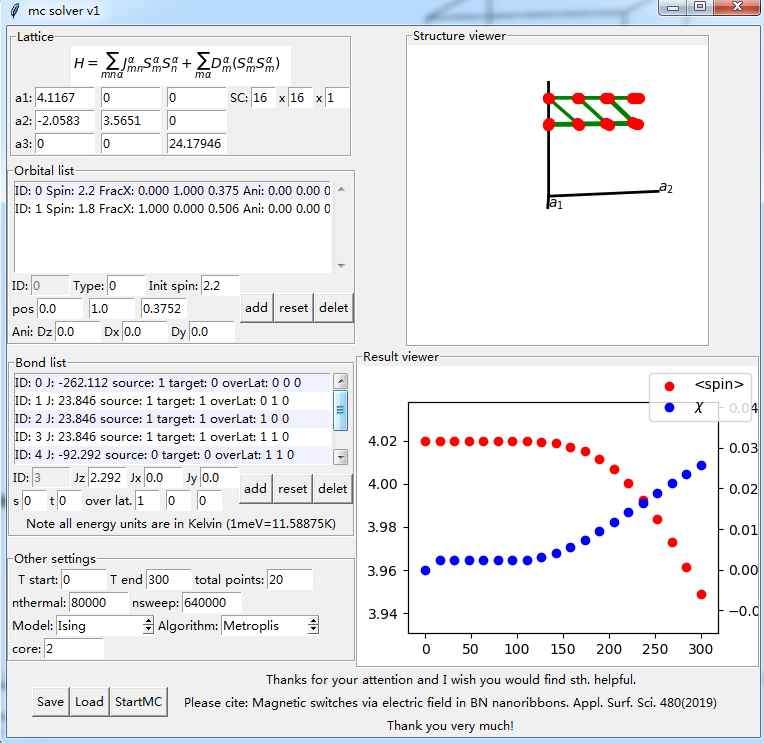Select bond ID: 4 with J: -92.292
Image resolution: width=764 pixels, height=743 pixels.
click(x=170, y=455)
